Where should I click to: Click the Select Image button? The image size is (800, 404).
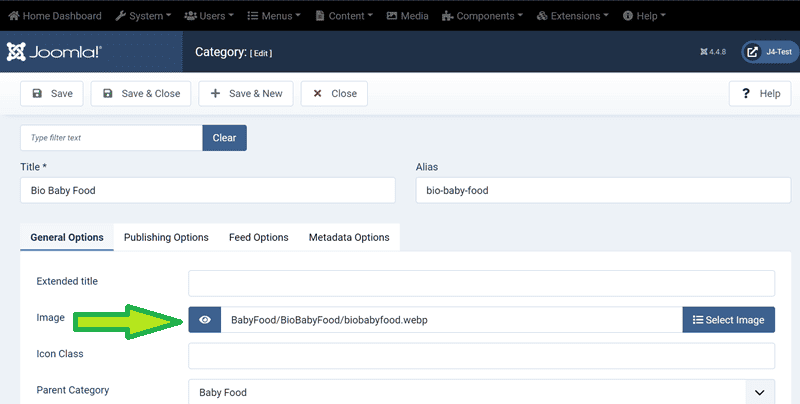pyautogui.click(x=728, y=320)
